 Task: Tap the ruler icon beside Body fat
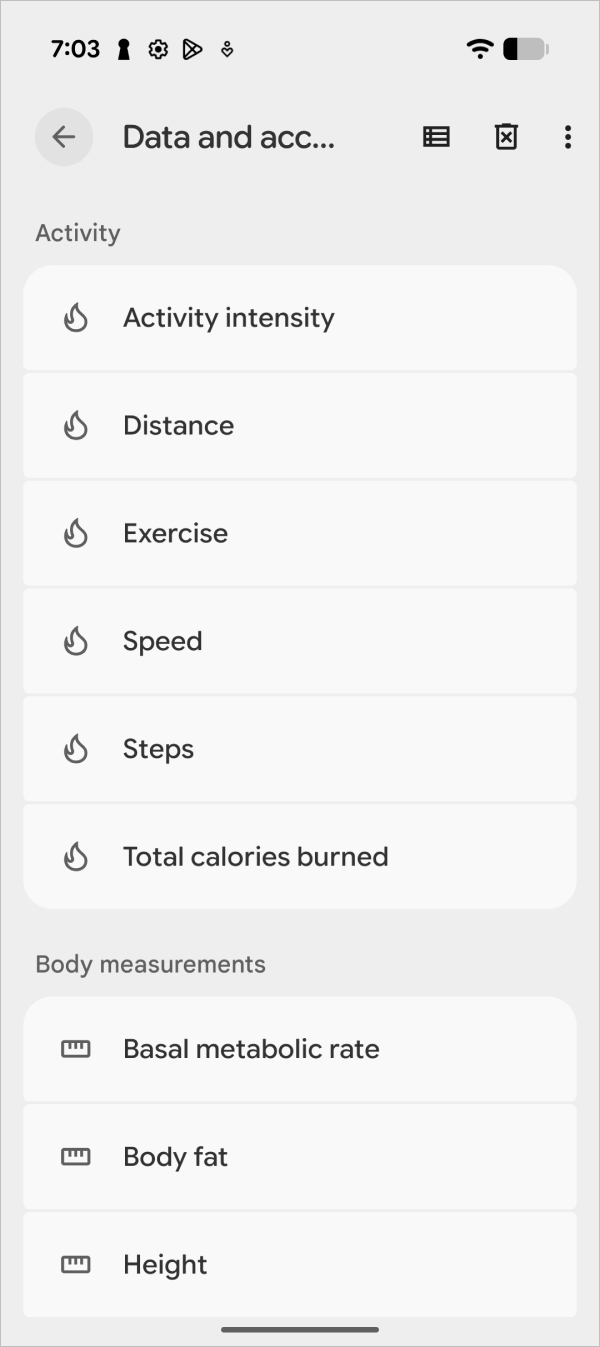(x=76, y=1157)
